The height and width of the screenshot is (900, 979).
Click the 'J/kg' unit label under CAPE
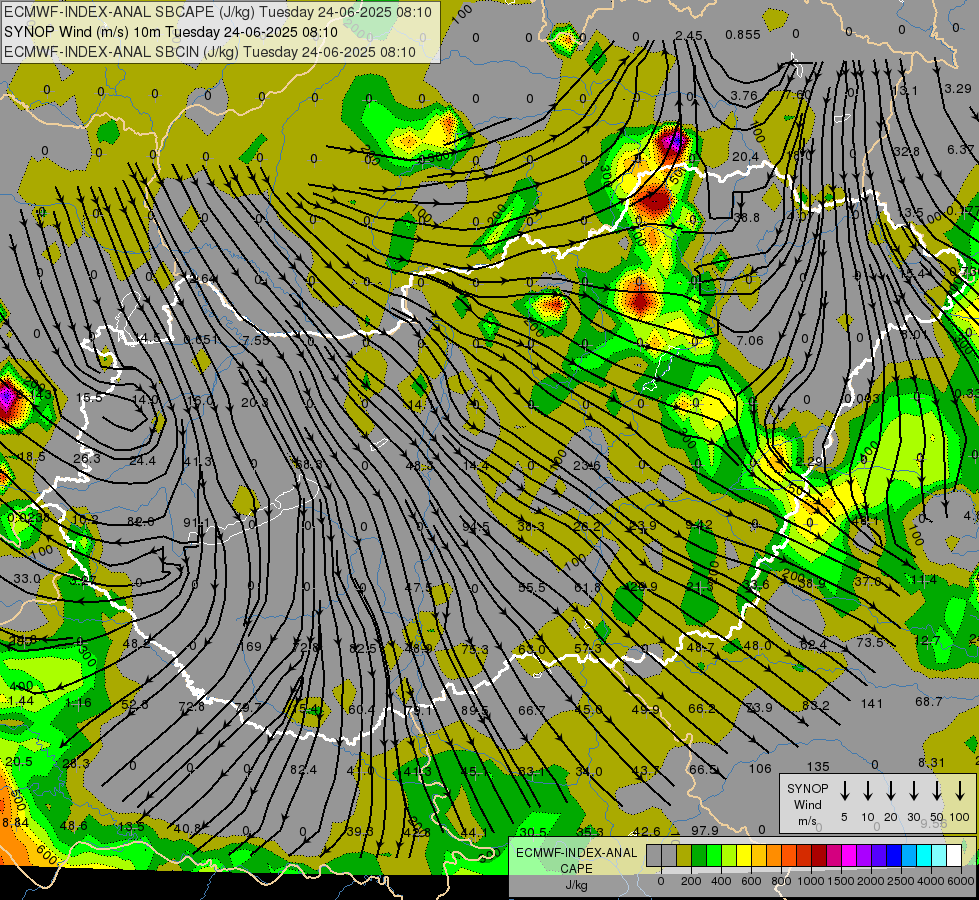pos(576,885)
